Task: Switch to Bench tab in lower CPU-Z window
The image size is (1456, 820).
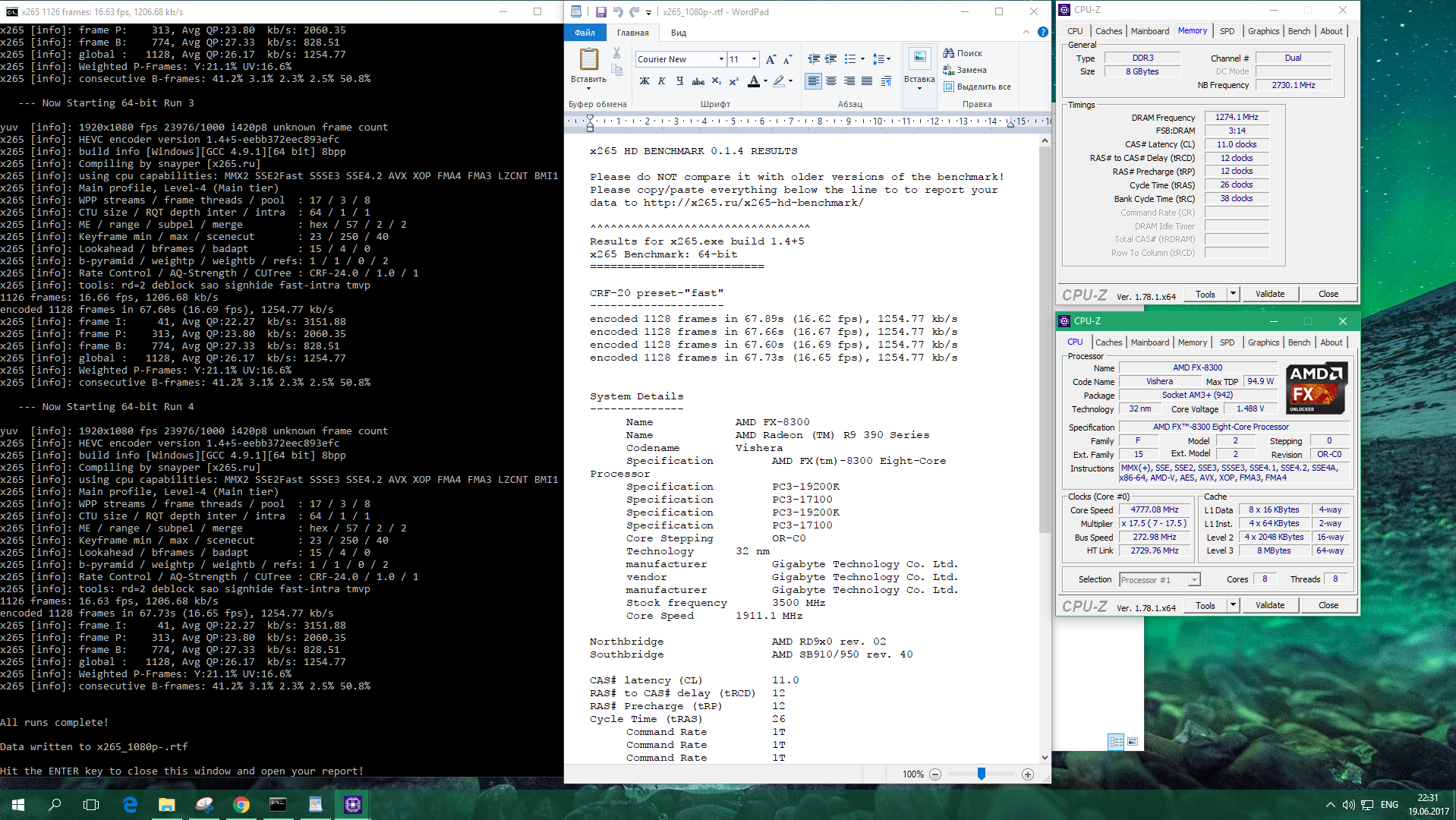Action: (x=1299, y=342)
